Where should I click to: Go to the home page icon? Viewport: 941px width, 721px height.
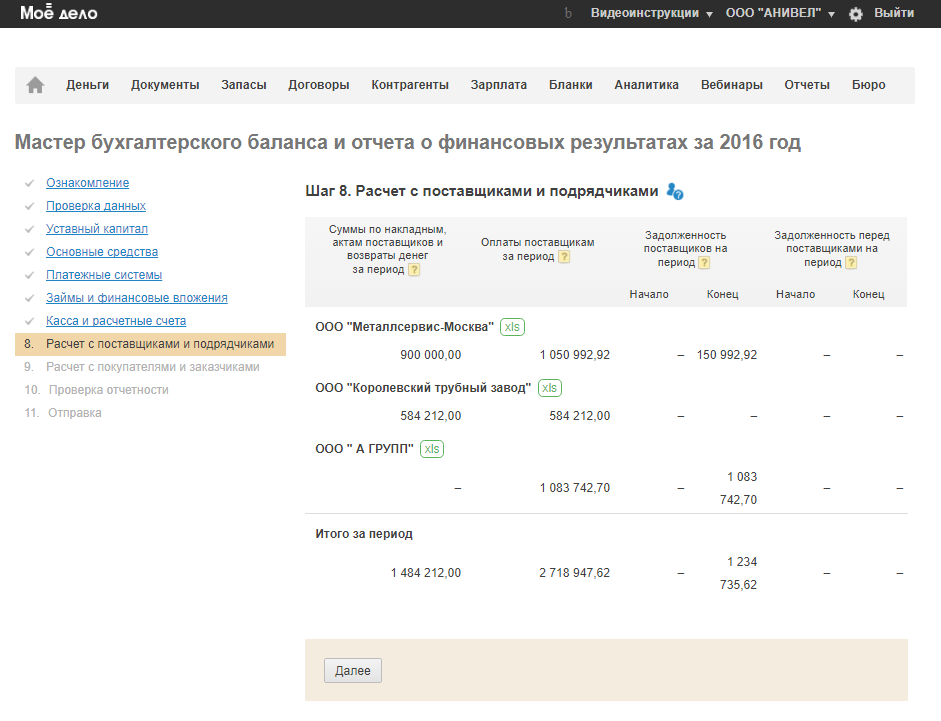(35, 85)
